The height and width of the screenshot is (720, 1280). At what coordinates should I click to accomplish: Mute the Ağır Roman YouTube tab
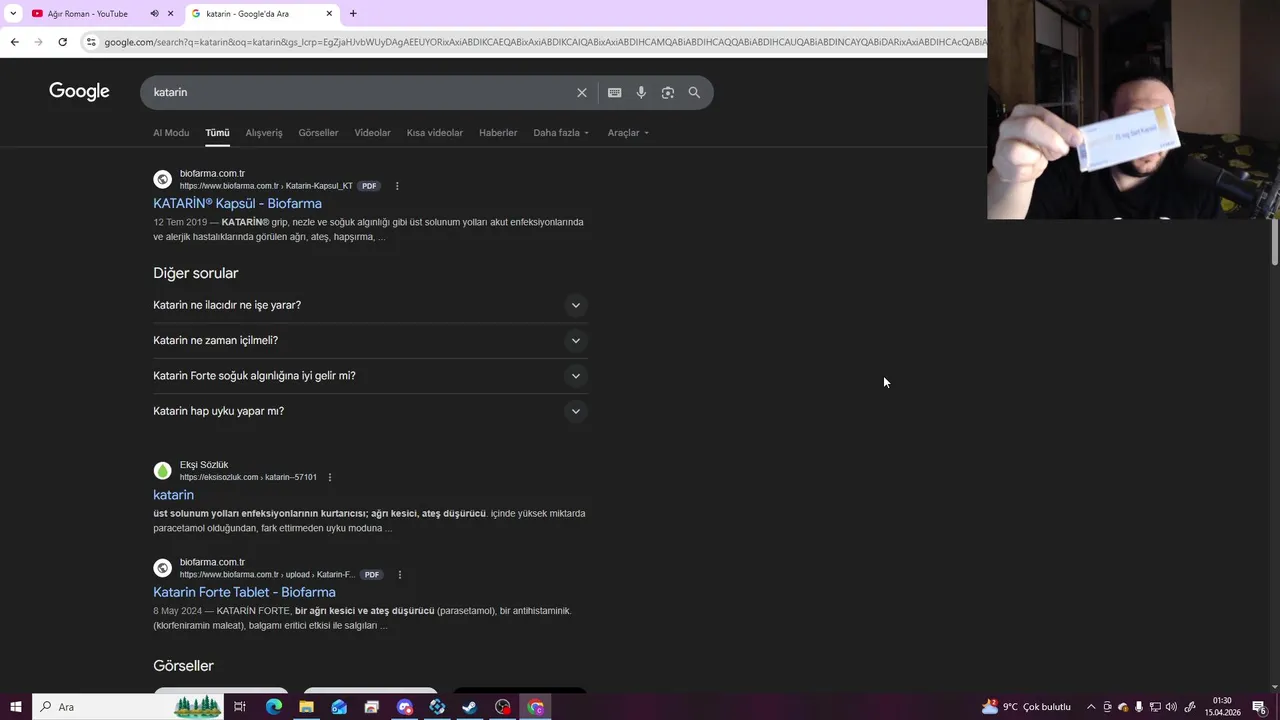click(x=154, y=13)
